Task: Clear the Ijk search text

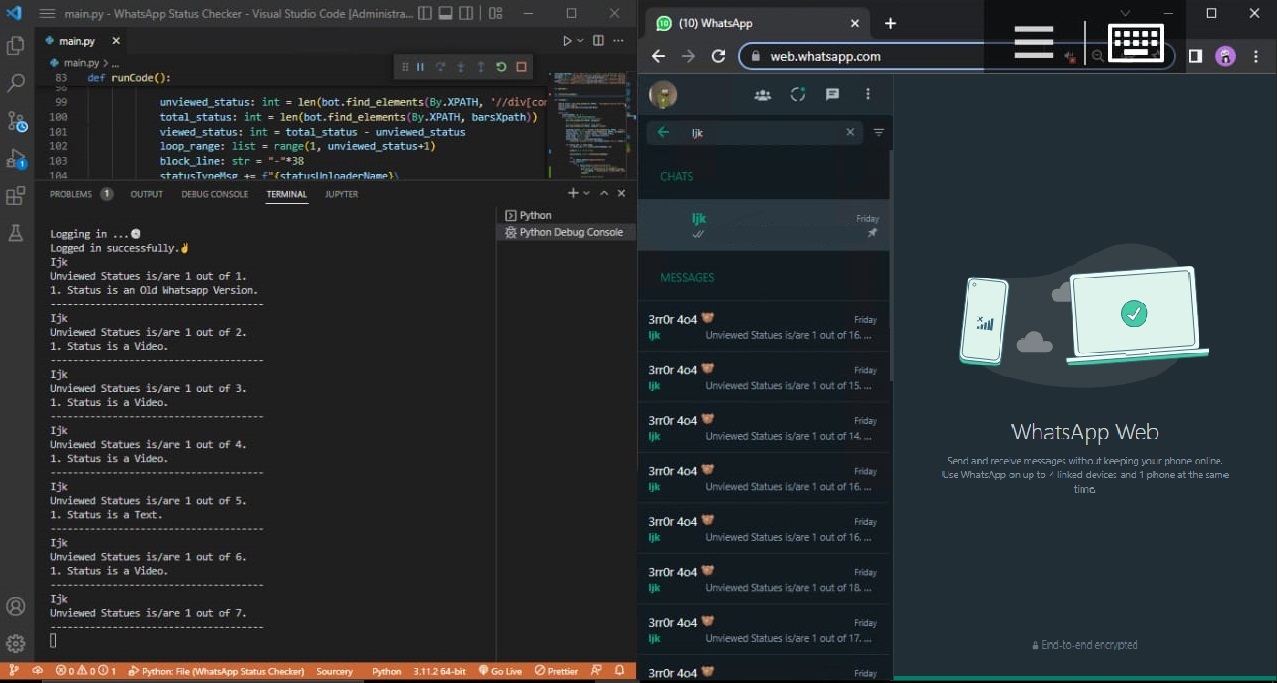Action: pyautogui.click(x=850, y=132)
